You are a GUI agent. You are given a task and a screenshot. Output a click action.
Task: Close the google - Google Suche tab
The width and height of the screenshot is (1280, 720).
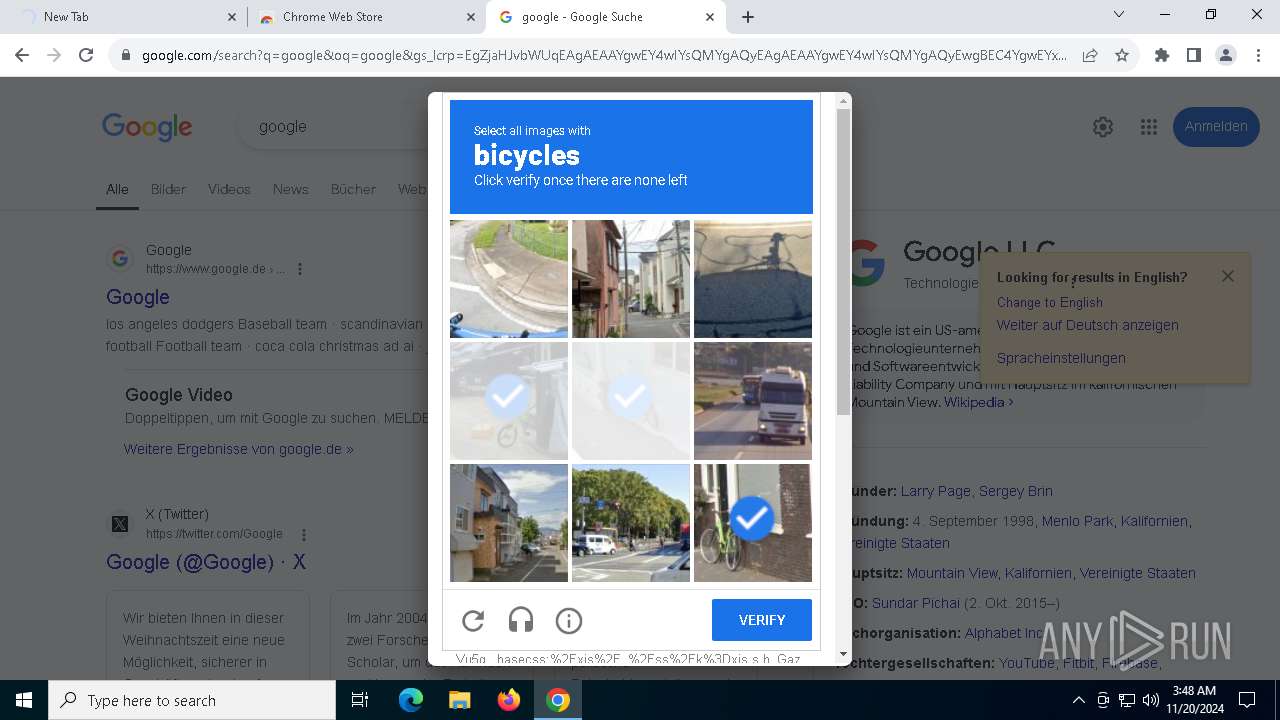[x=710, y=17]
